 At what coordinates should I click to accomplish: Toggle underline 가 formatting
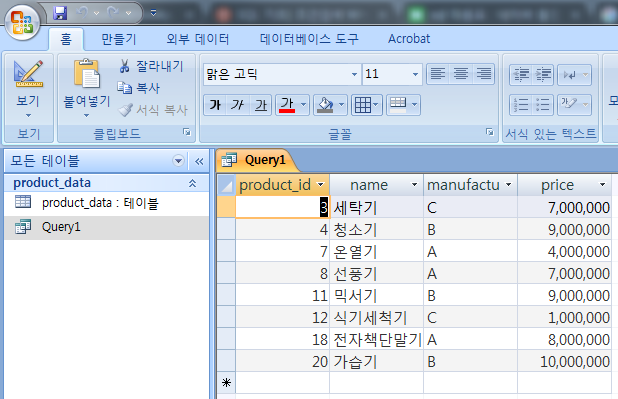pyautogui.click(x=261, y=105)
